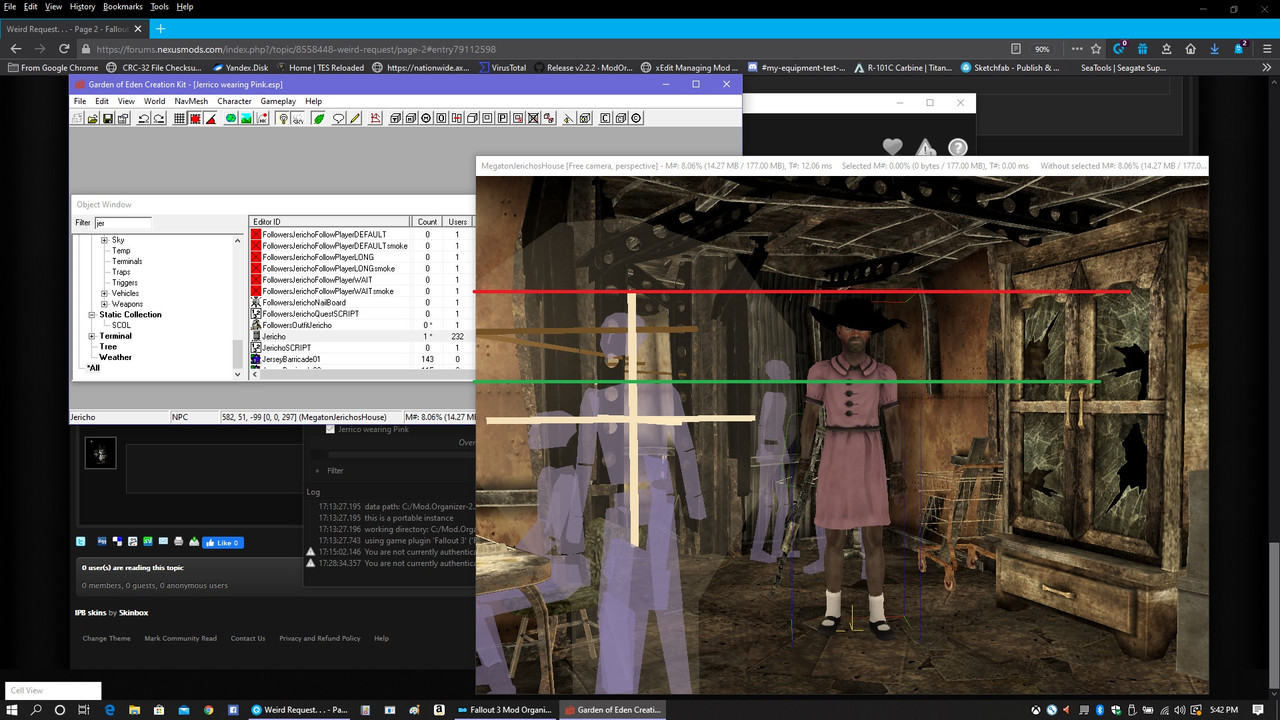Open Firefox page actions three-dot menu

[x=1076, y=48]
